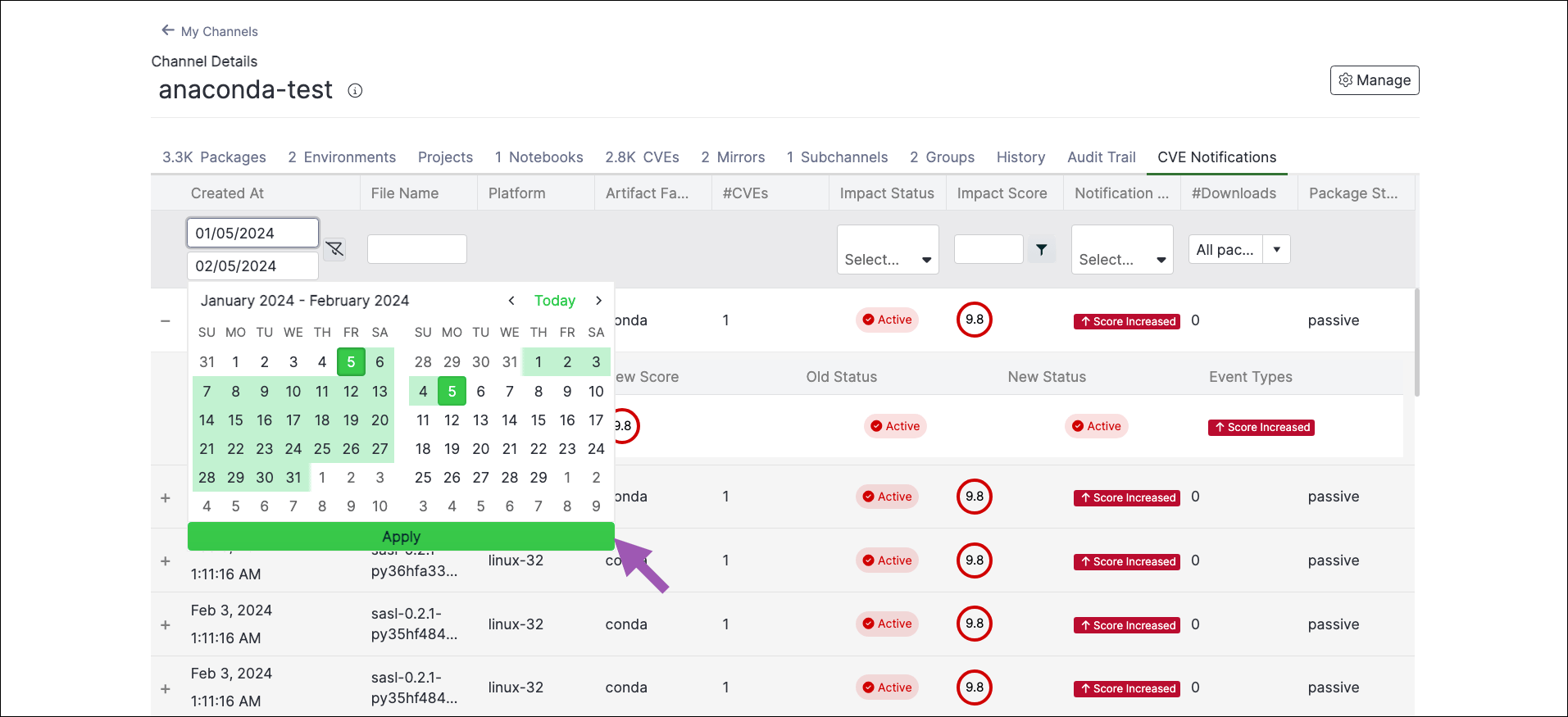
Task: Click the Impact Status column header
Action: [x=887, y=193]
